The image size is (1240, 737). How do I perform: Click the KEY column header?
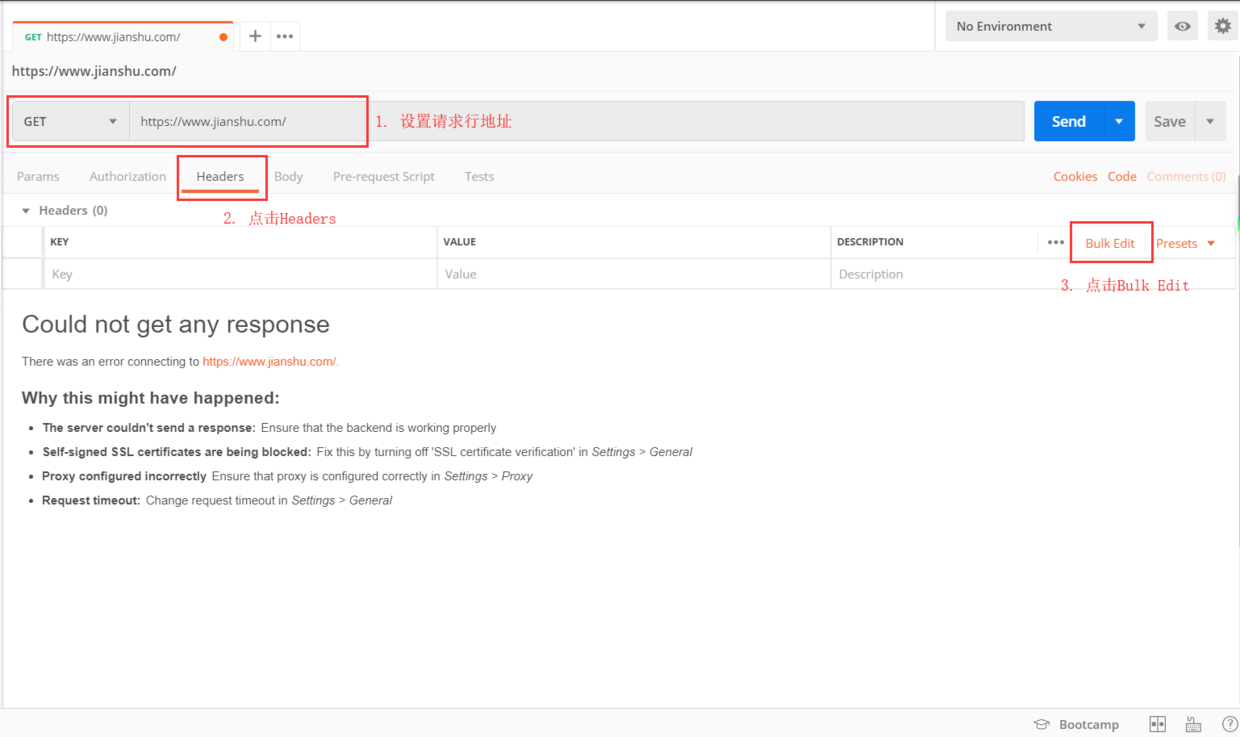59,242
